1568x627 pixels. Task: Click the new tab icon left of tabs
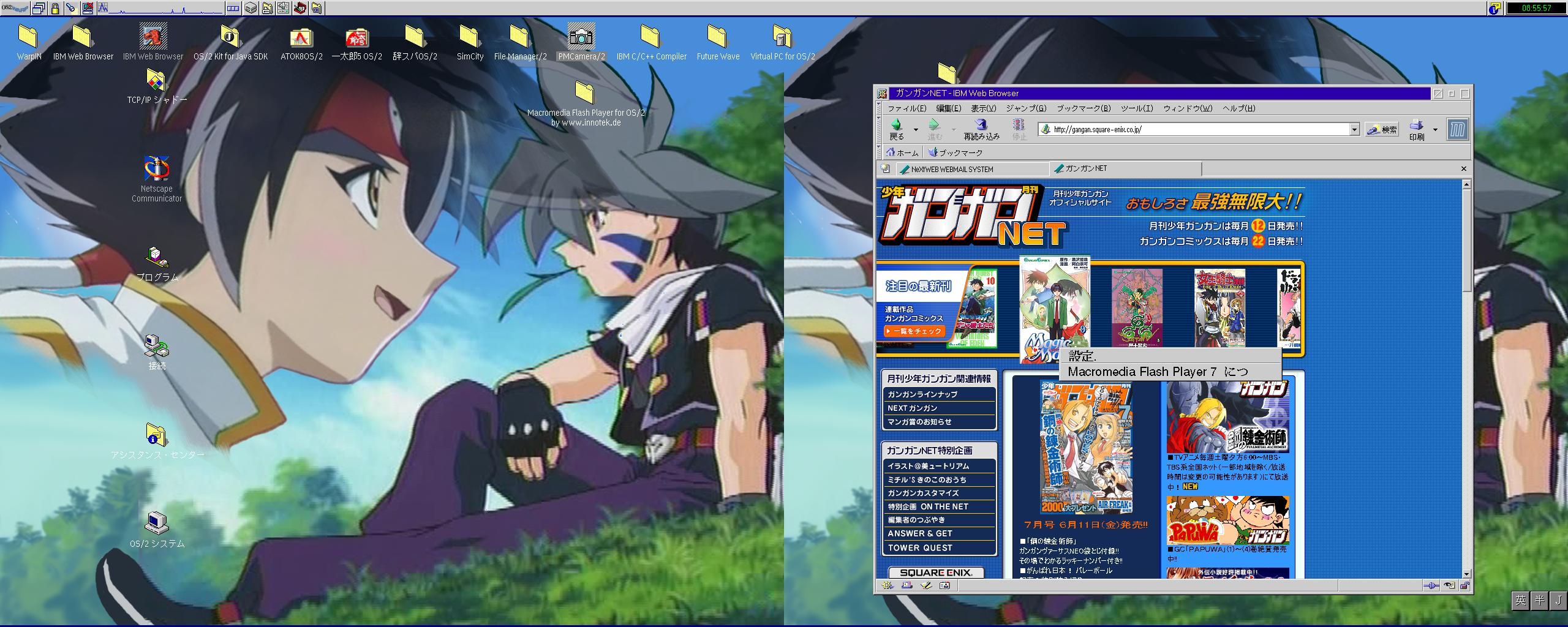point(885,168)
